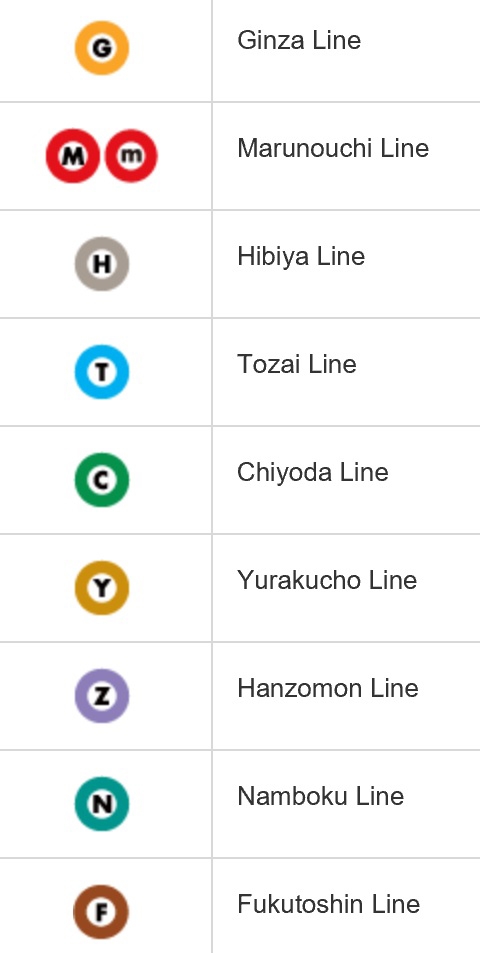The width and height of the screenshot is (480, 953).
Task: Click the Namboku Line text label
Action: (x=320, y=796)
